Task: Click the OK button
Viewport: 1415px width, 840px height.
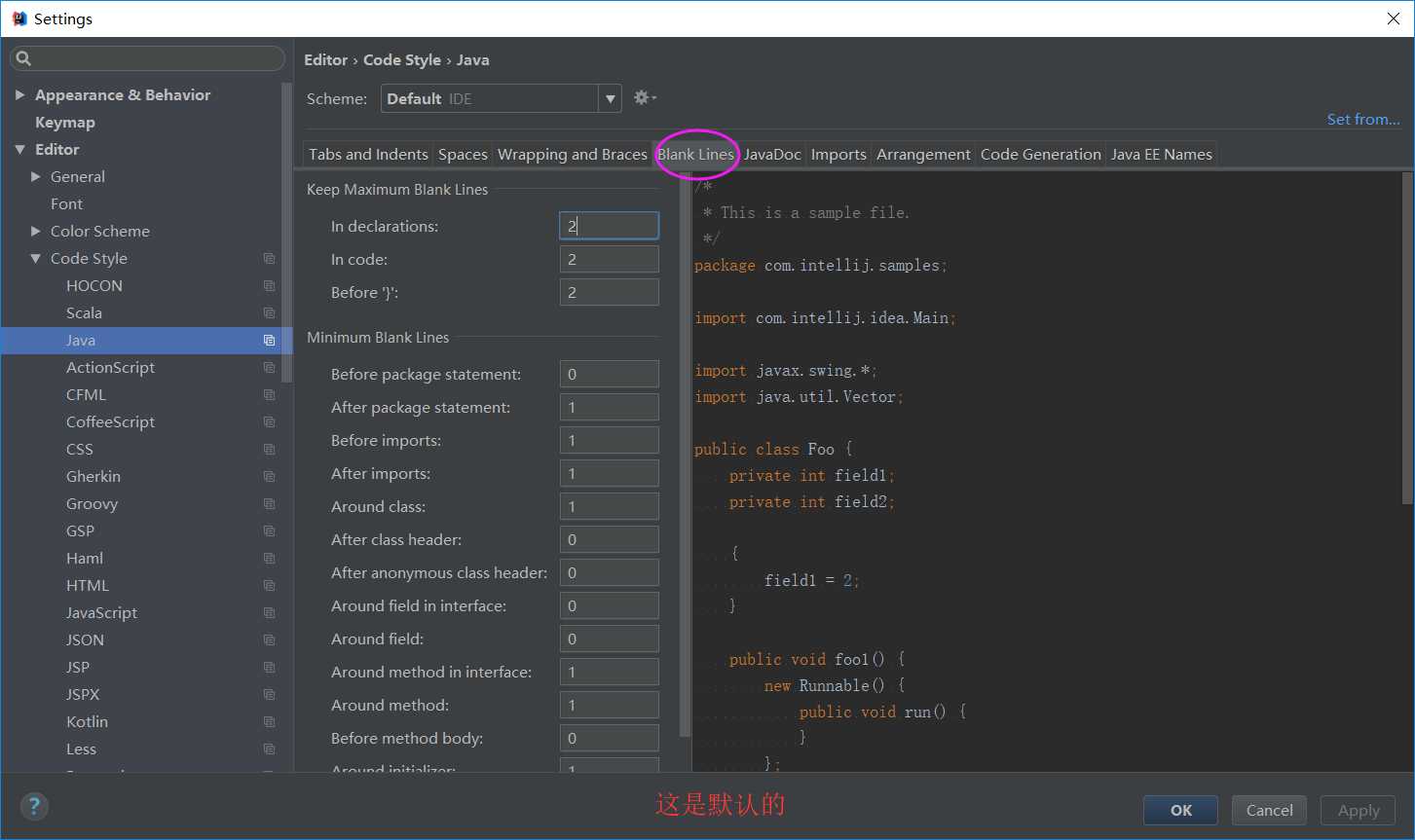Action: [x=1181, y=810]
